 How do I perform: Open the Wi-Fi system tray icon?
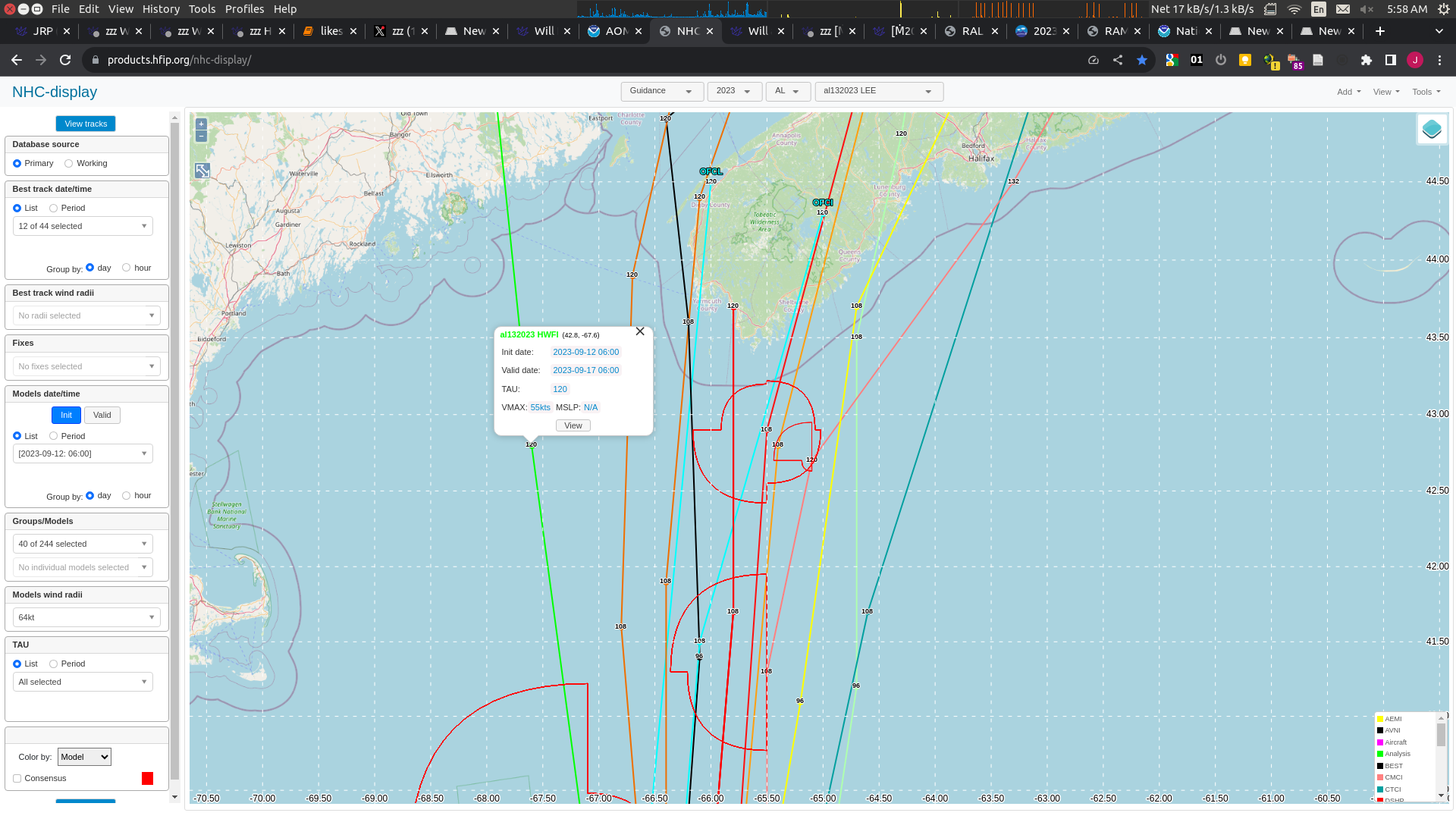coord(1294,9)
